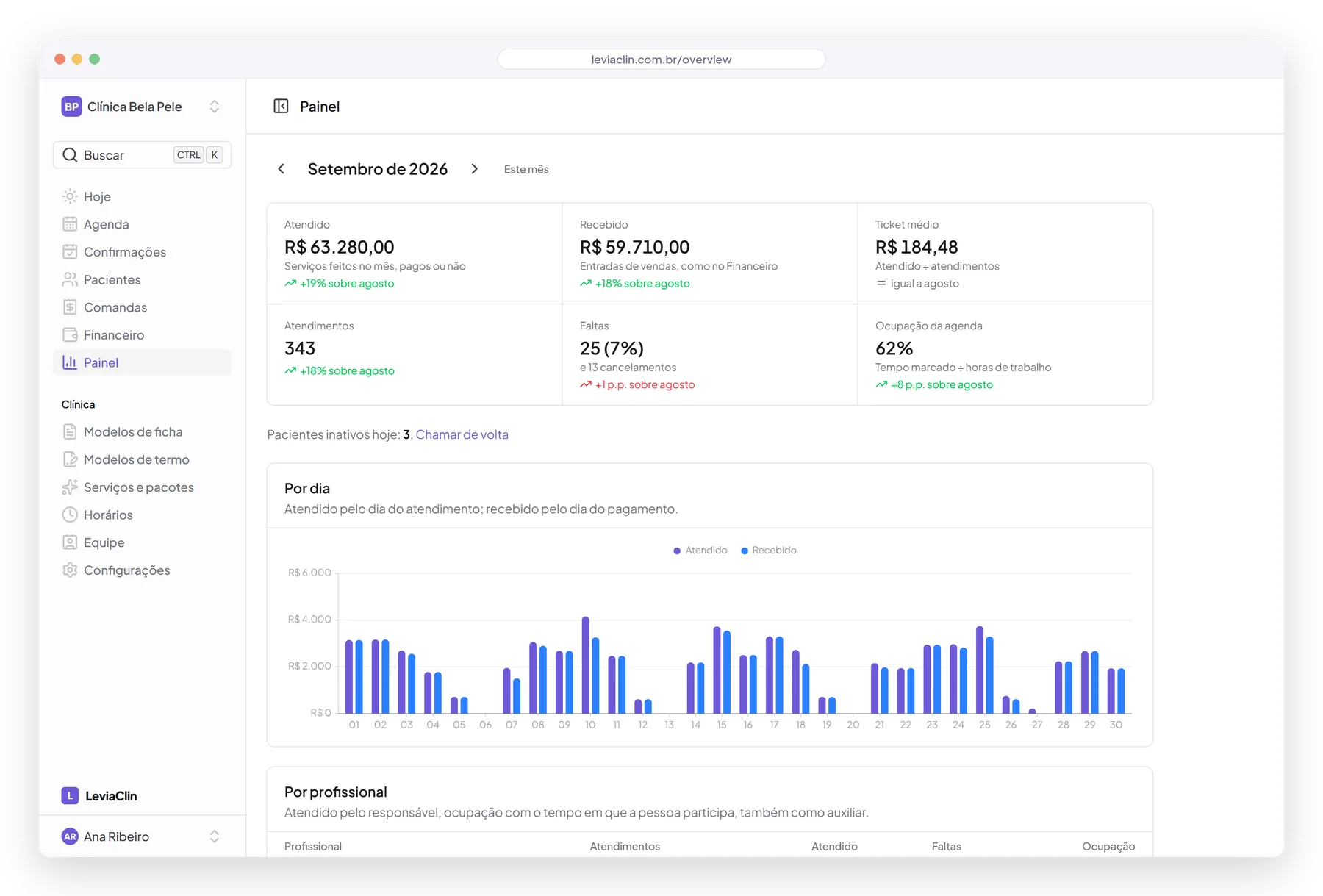Viewport: 1323px width, 896px height.
Task: Click the Comandas receipt icon
Action: pos(70,307)
